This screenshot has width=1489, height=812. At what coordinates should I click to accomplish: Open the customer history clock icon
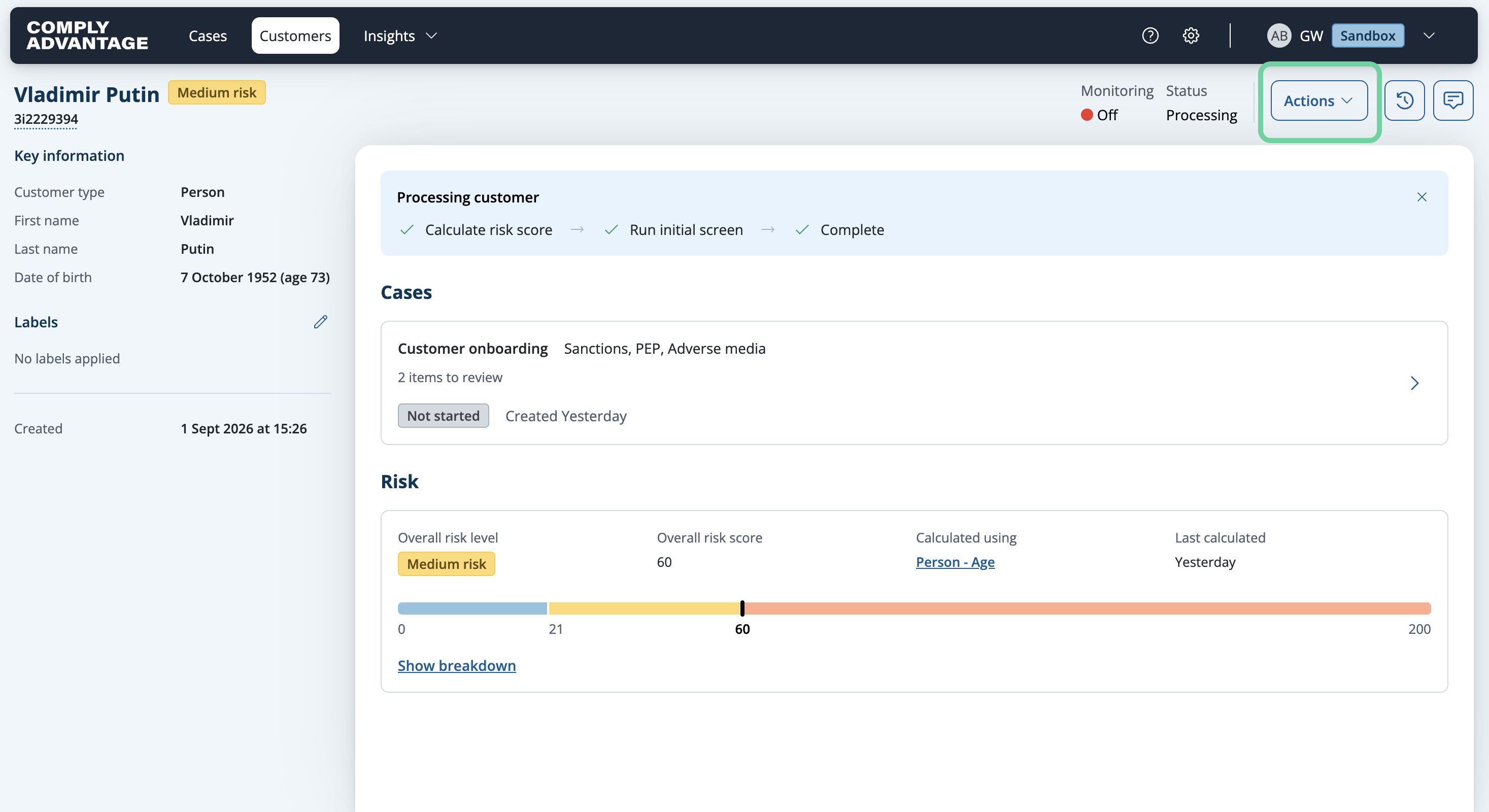point(1404,100)
